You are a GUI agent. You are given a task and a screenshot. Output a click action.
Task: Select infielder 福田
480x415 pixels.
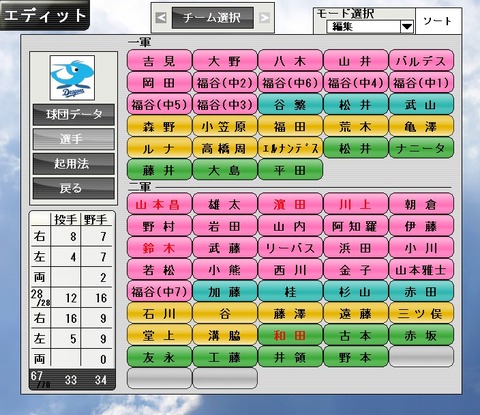(x=290, y=126)
